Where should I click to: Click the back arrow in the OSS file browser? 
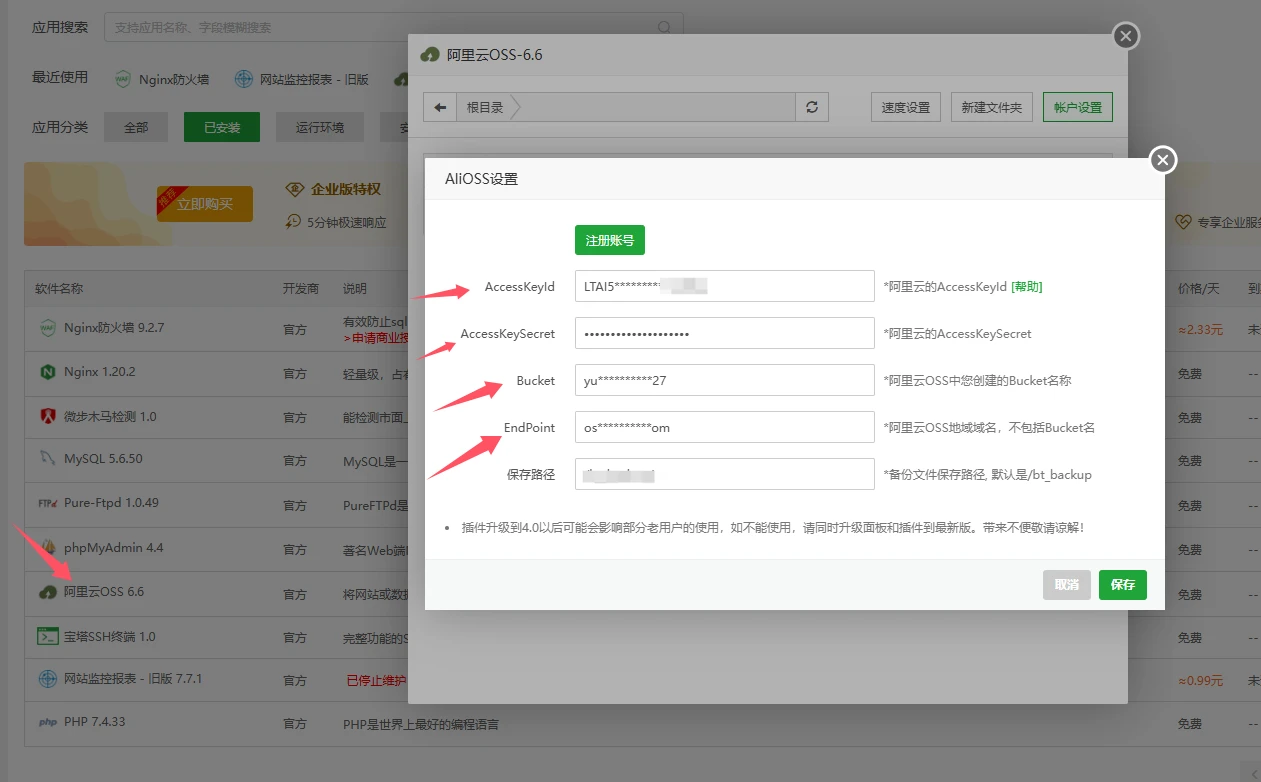click(x=440, y=108)
